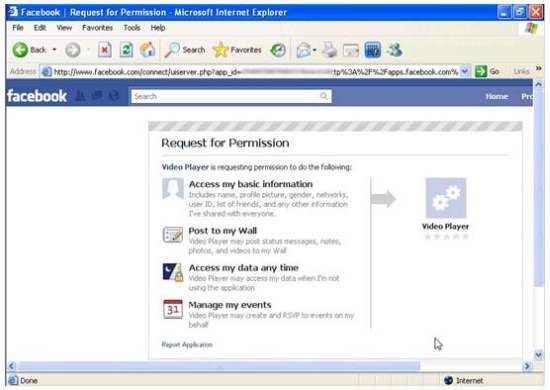This screenshot has width=550, height=390.
Task: Stop loading with the red X icon
Action: click(105, 50)
